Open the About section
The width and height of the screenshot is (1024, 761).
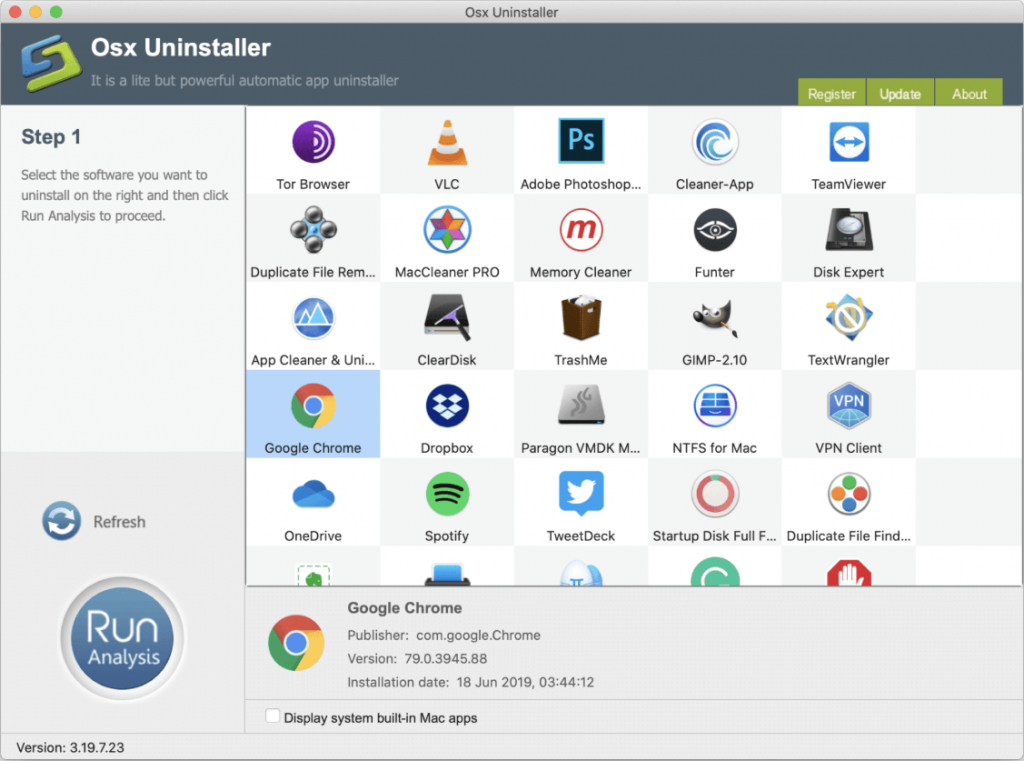point(968,93)
